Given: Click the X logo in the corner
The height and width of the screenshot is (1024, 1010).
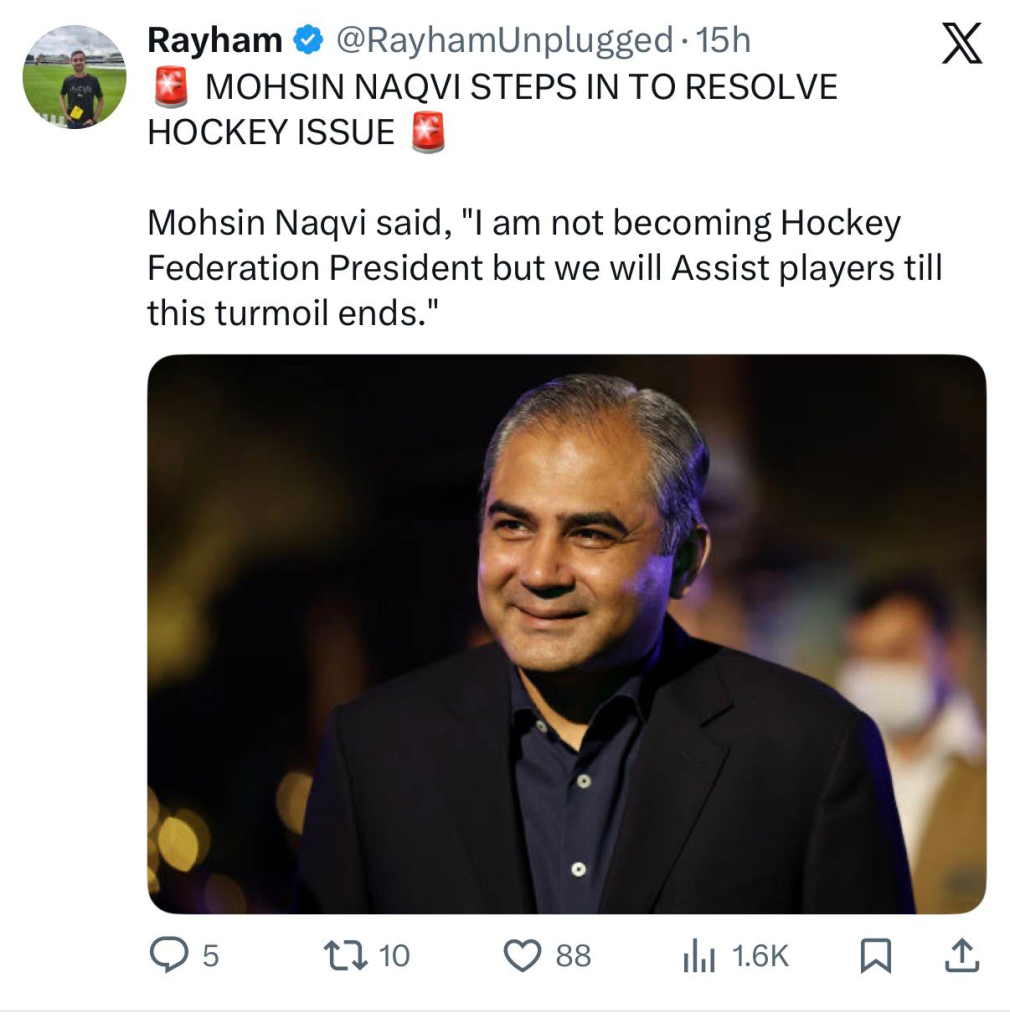Looking at the screenshot, I should click(x=962, y=45).
